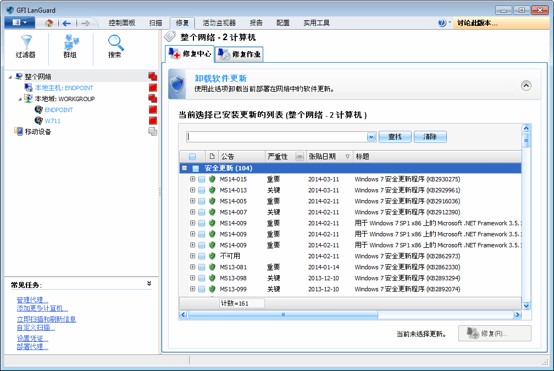Click the vertical scrollbar down arrow

point(526,306)
